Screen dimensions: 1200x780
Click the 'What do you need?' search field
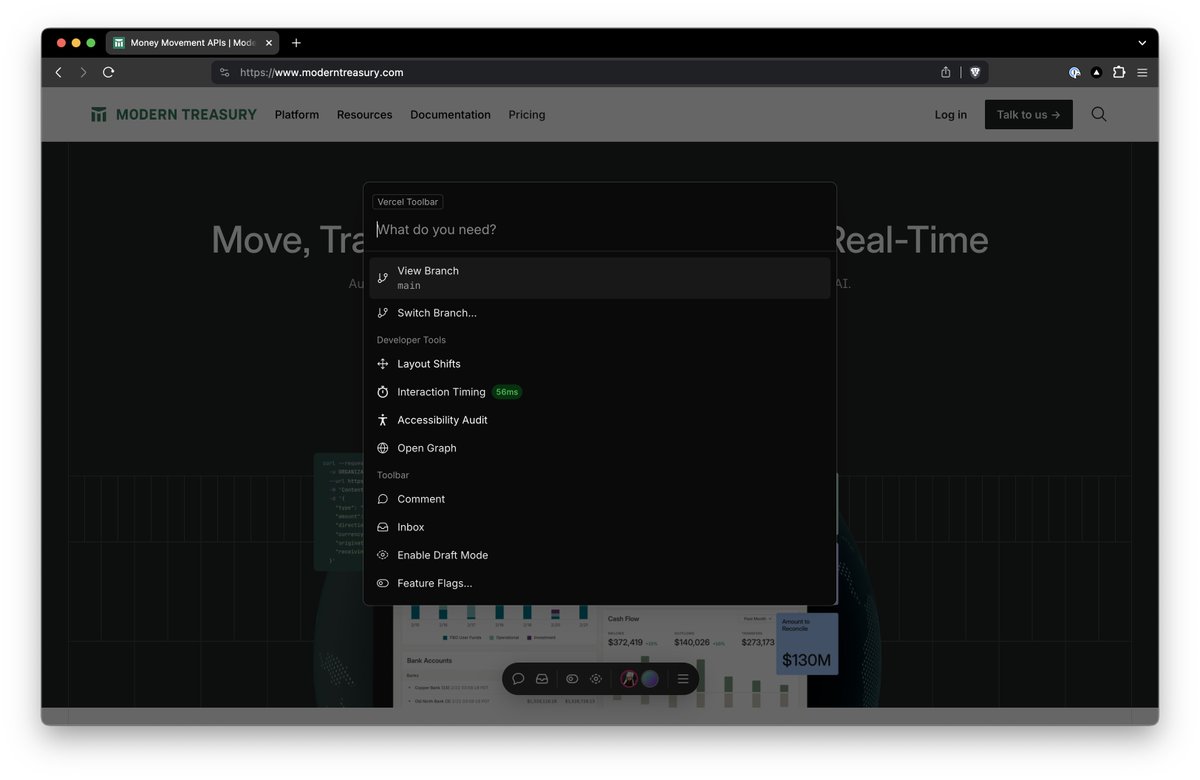pos(600,230)
